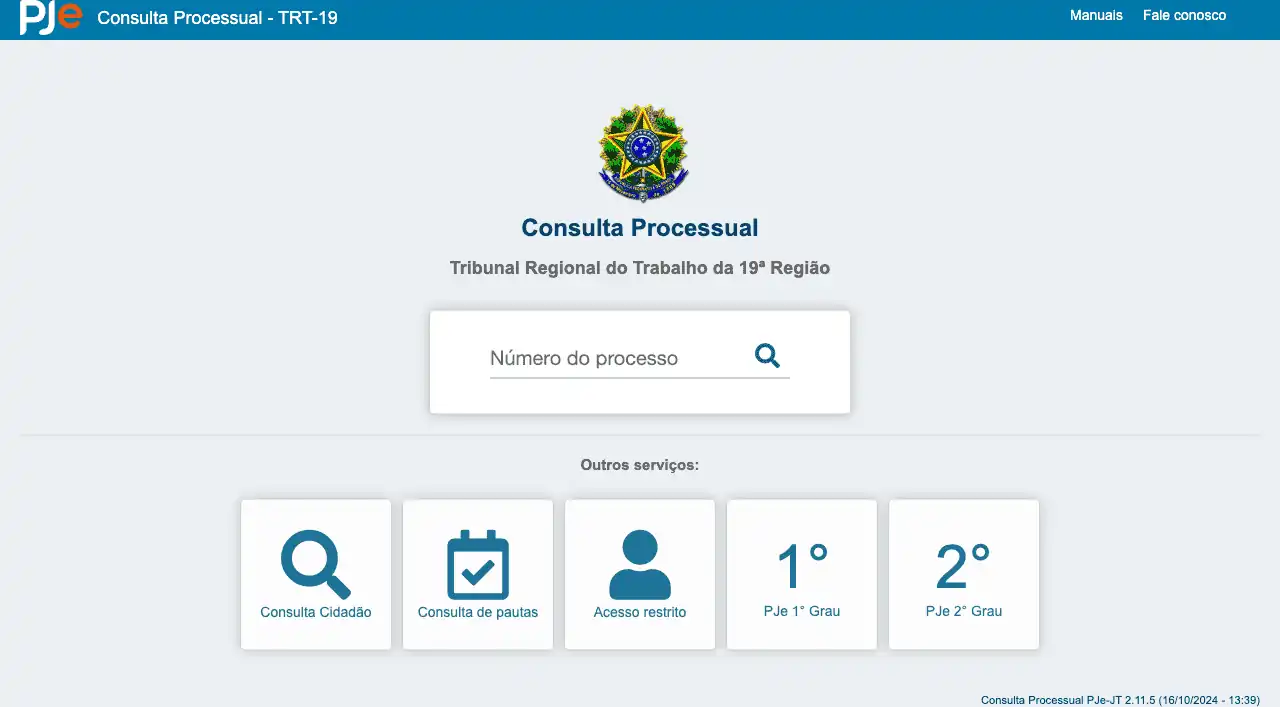This screenshot has width=1280, height=707.
Task: Click the calendar checkmark icon for pautas
Action: tap(477, 565)
